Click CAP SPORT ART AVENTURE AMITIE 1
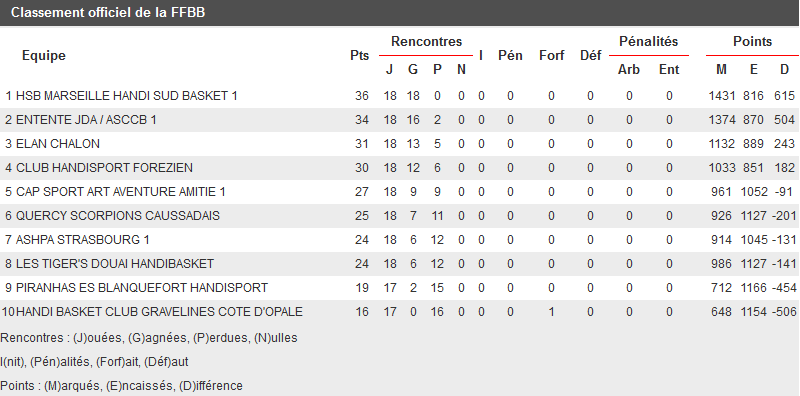The image size is (800, 396). point(120,192)
